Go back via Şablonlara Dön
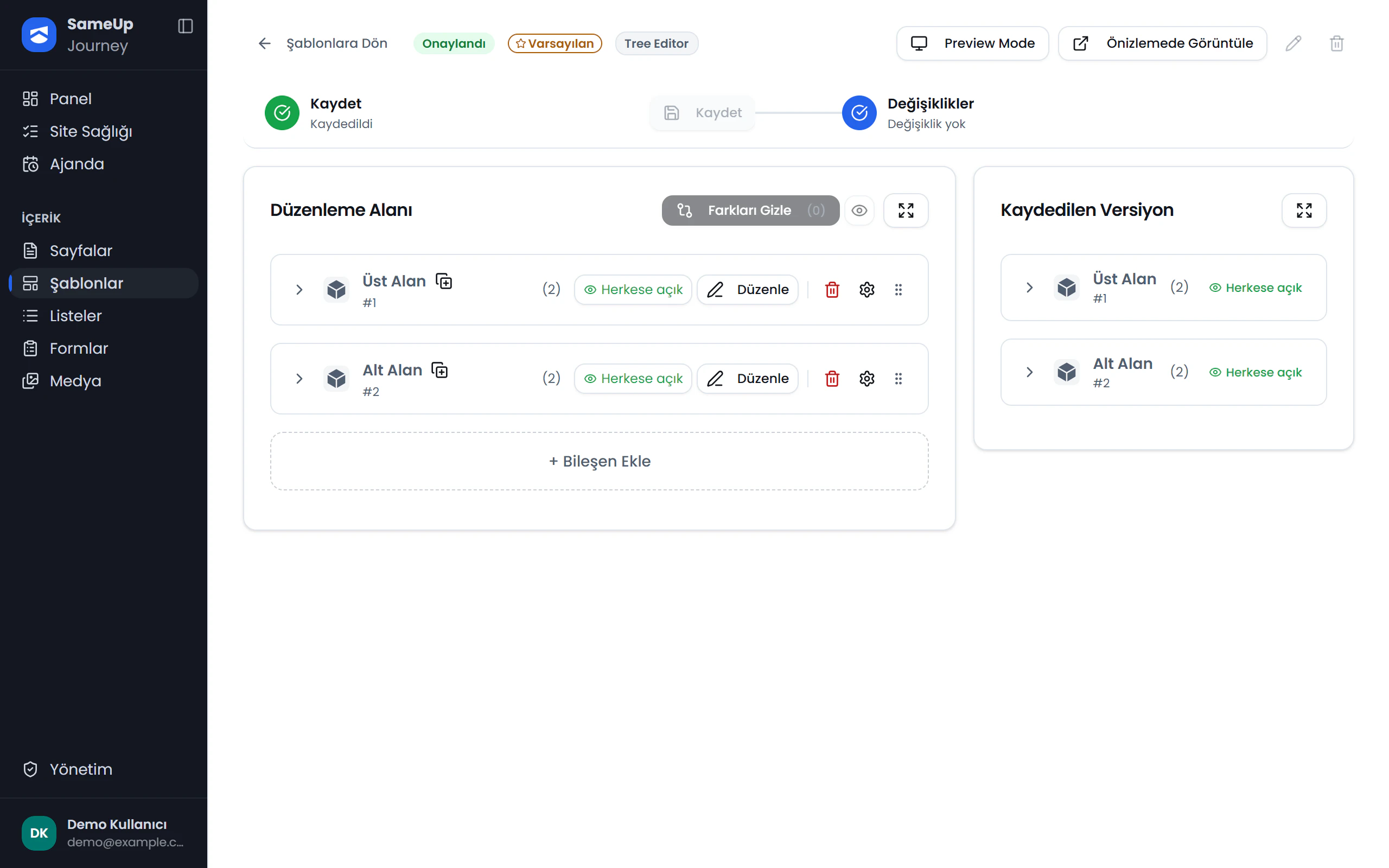The height and width of the screenshot is (868, 1389). [323, 43]
